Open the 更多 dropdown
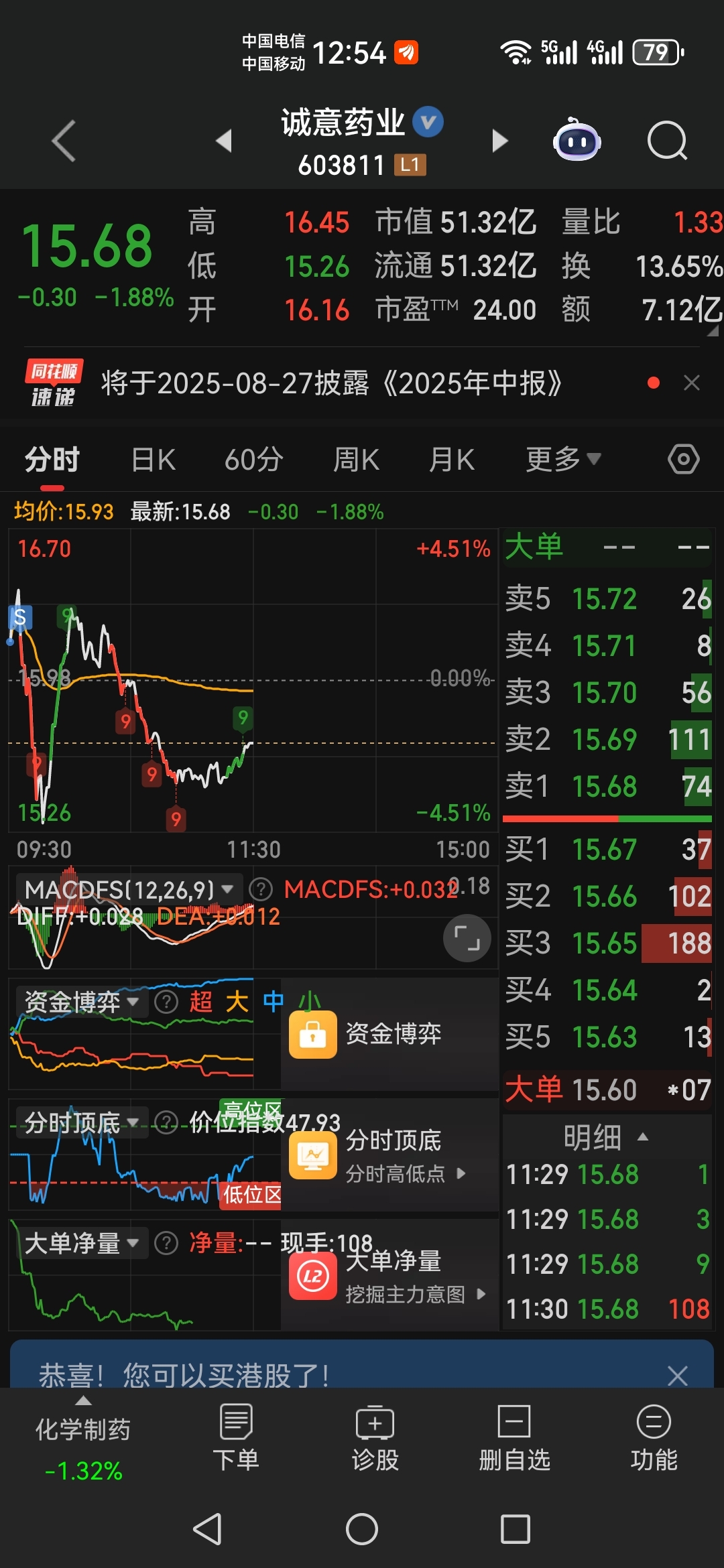 563,460
